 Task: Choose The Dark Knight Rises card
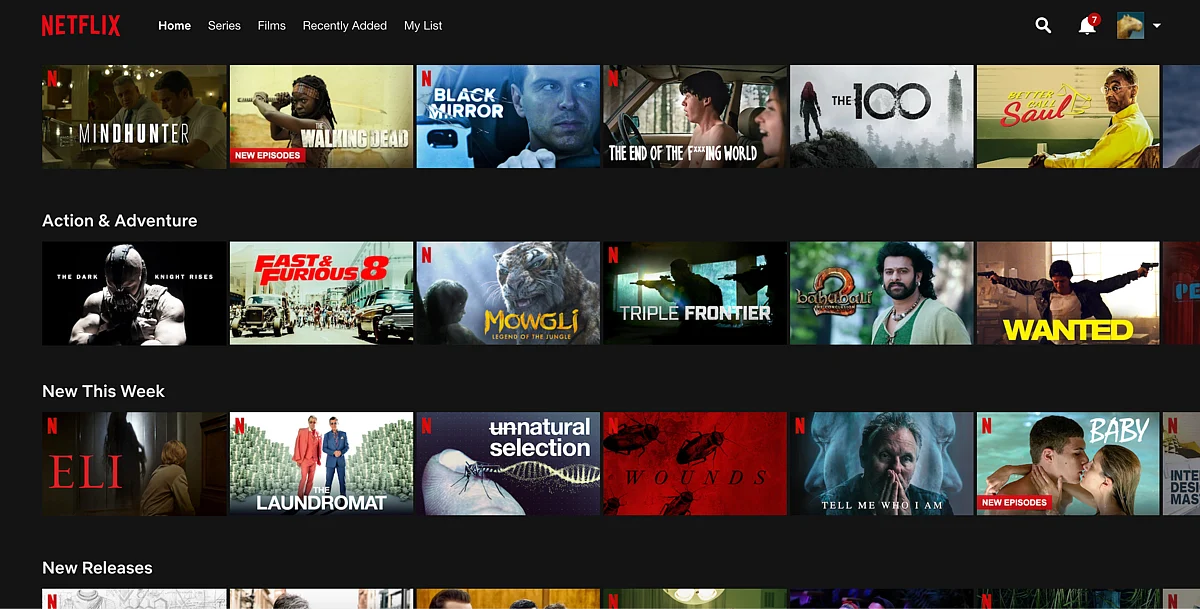134,293
